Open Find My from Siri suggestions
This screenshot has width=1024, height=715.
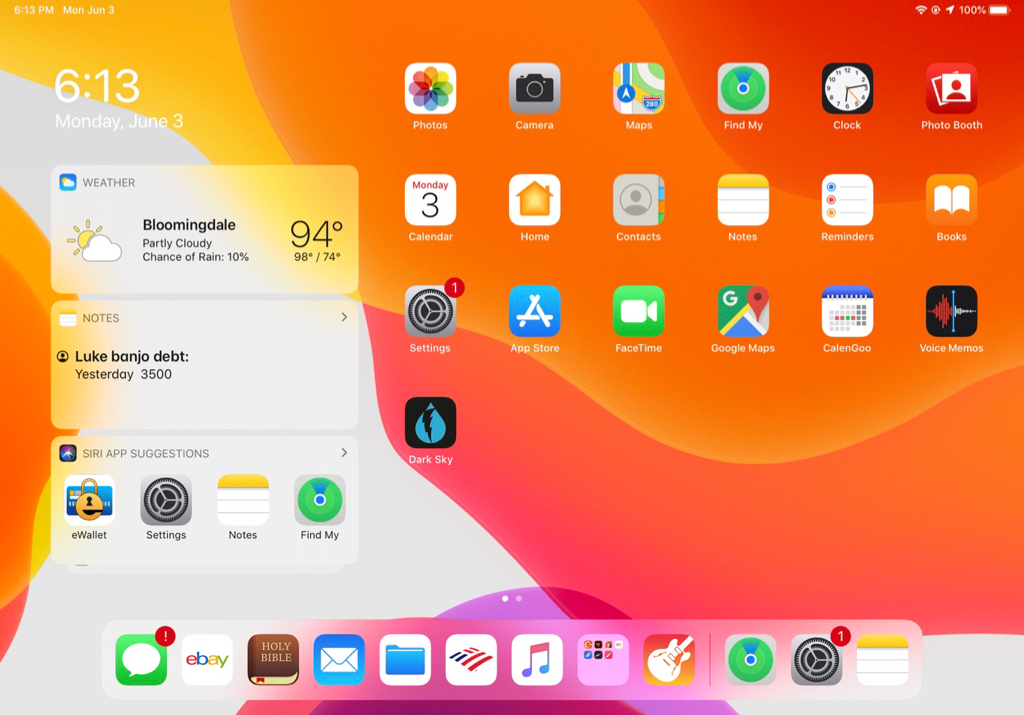tap(319, 500)
